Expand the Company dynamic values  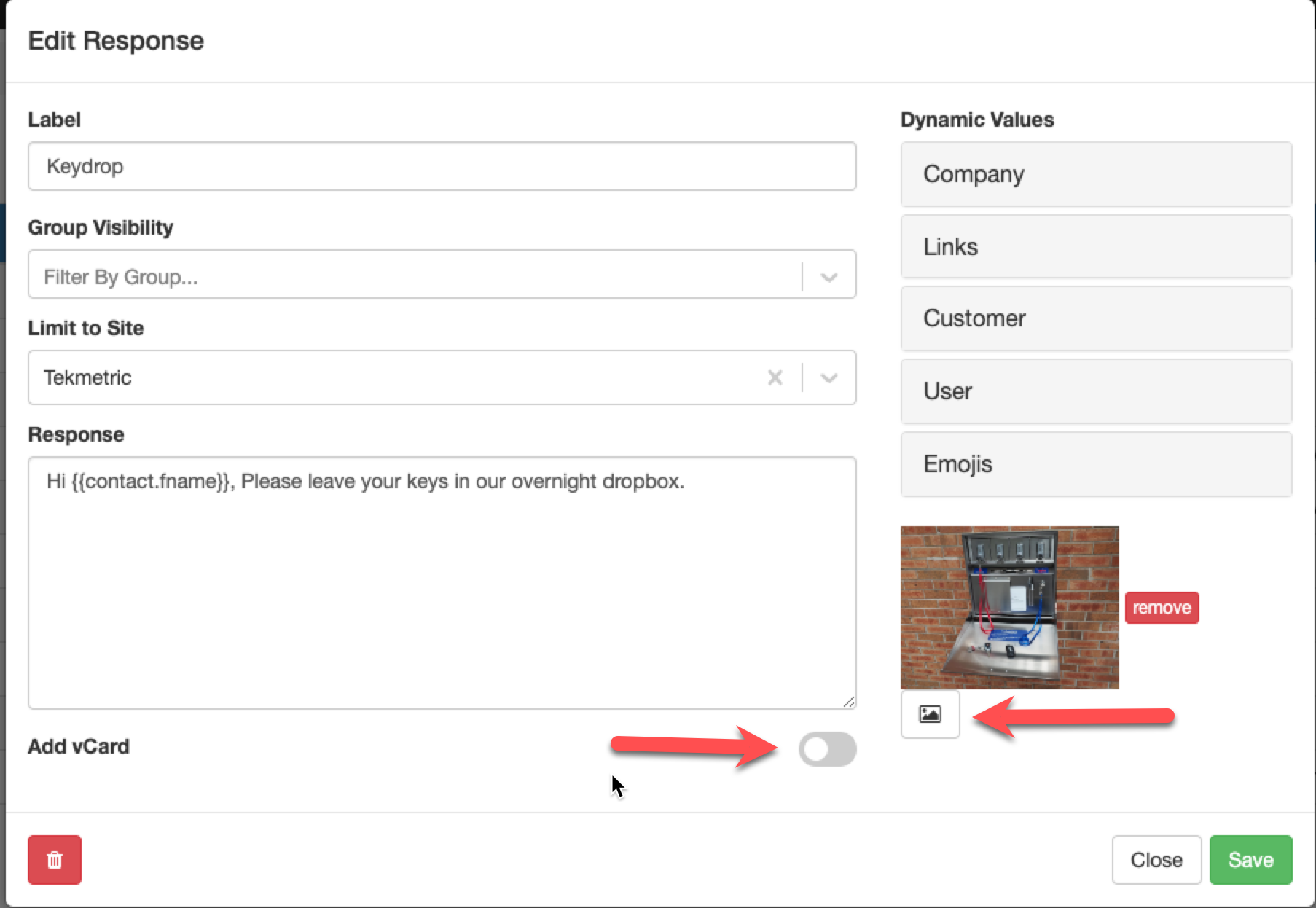click(x=1096, y=174)
